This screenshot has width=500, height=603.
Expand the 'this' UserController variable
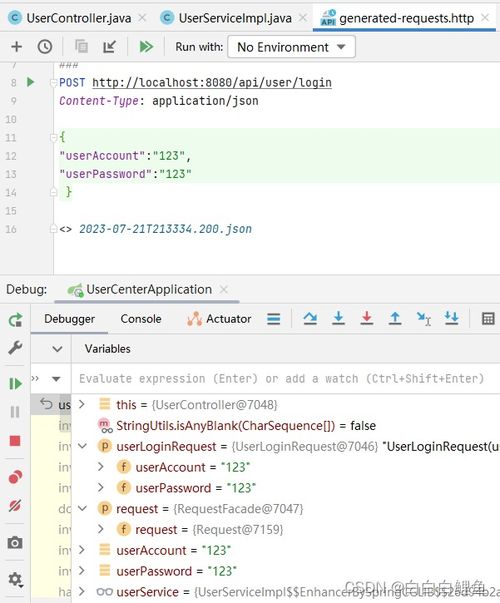pyautogui.click(x=82, y=404)
